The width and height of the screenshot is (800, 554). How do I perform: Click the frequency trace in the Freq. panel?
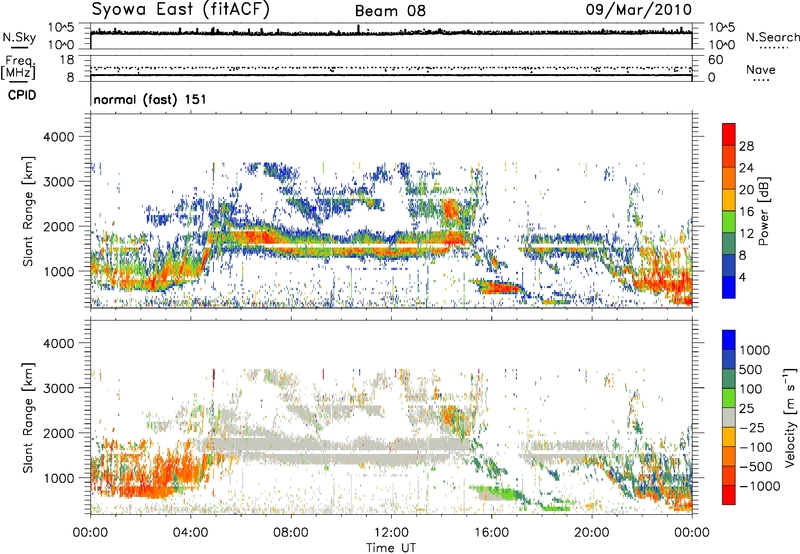click(391, 75)
